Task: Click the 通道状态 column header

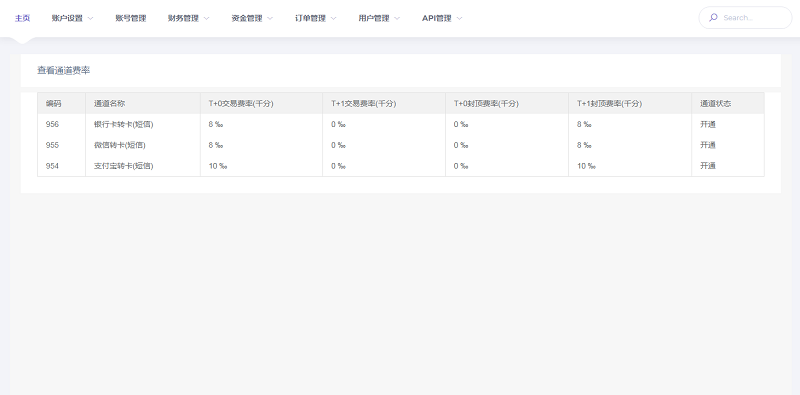Action: pos(715,103)
